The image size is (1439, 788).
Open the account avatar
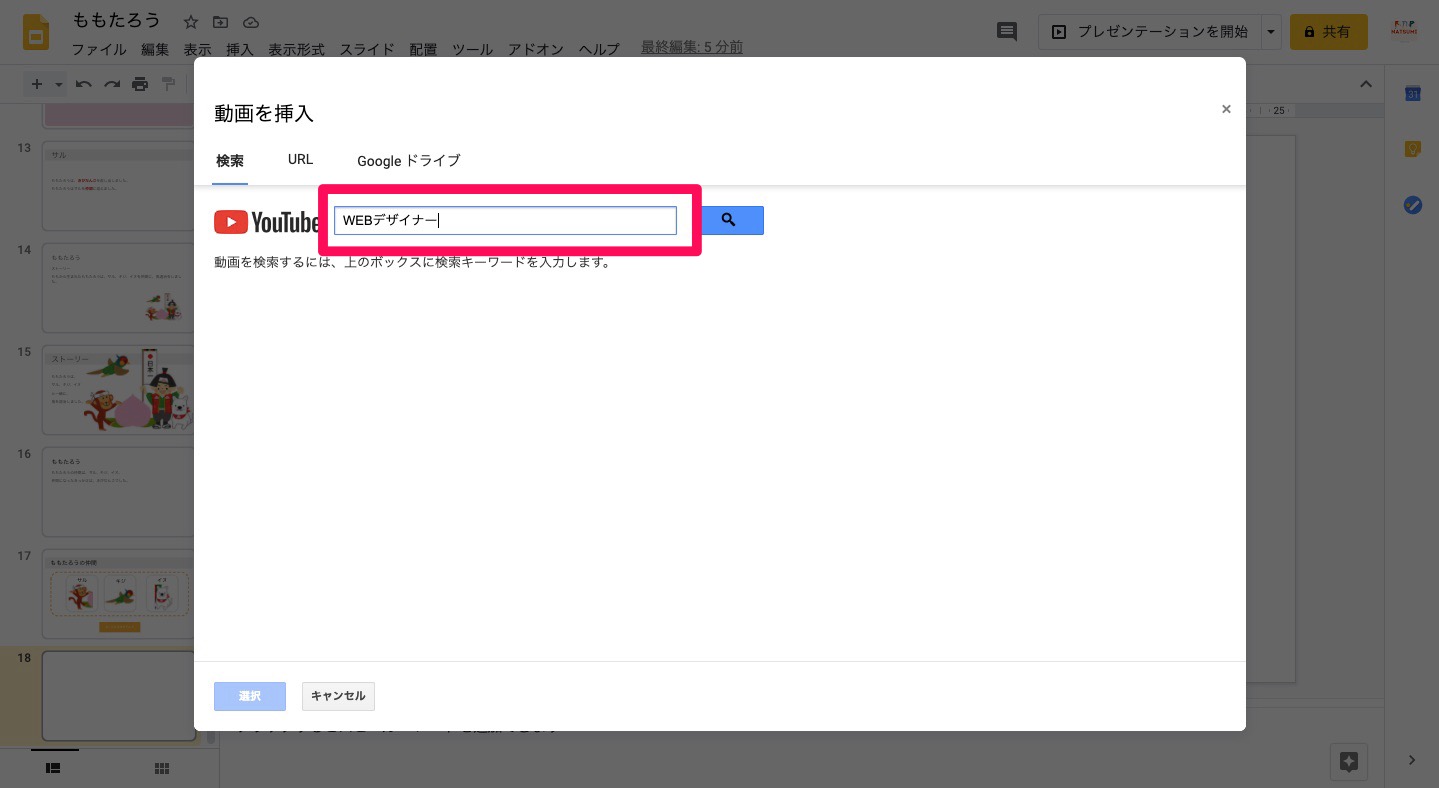(x=1404, y=32)
